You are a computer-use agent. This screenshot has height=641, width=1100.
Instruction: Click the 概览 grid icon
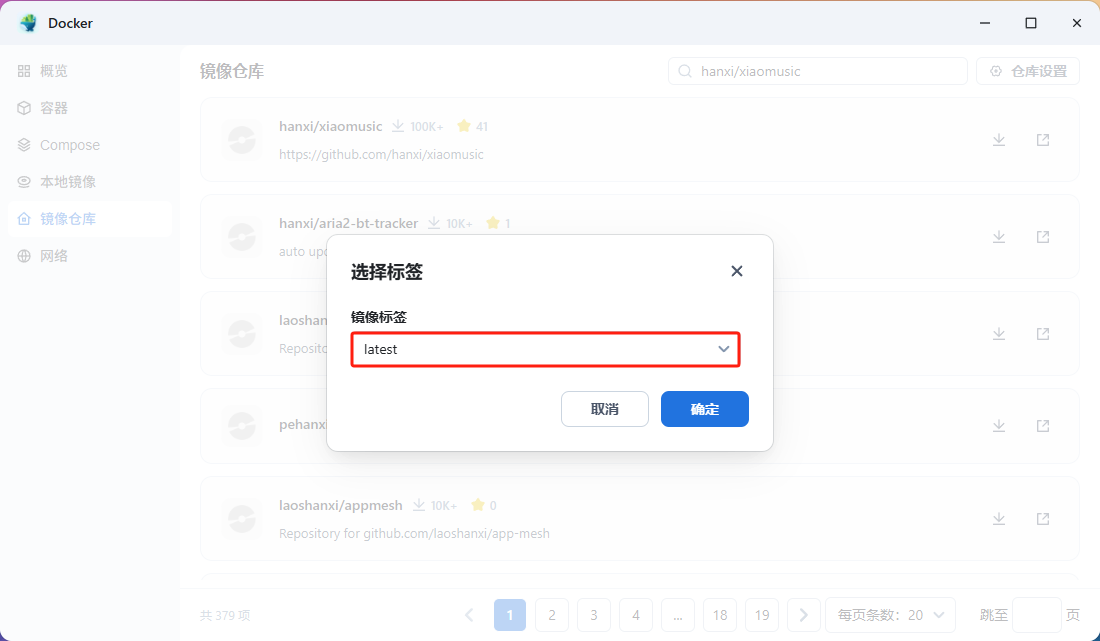pos(24,71)
